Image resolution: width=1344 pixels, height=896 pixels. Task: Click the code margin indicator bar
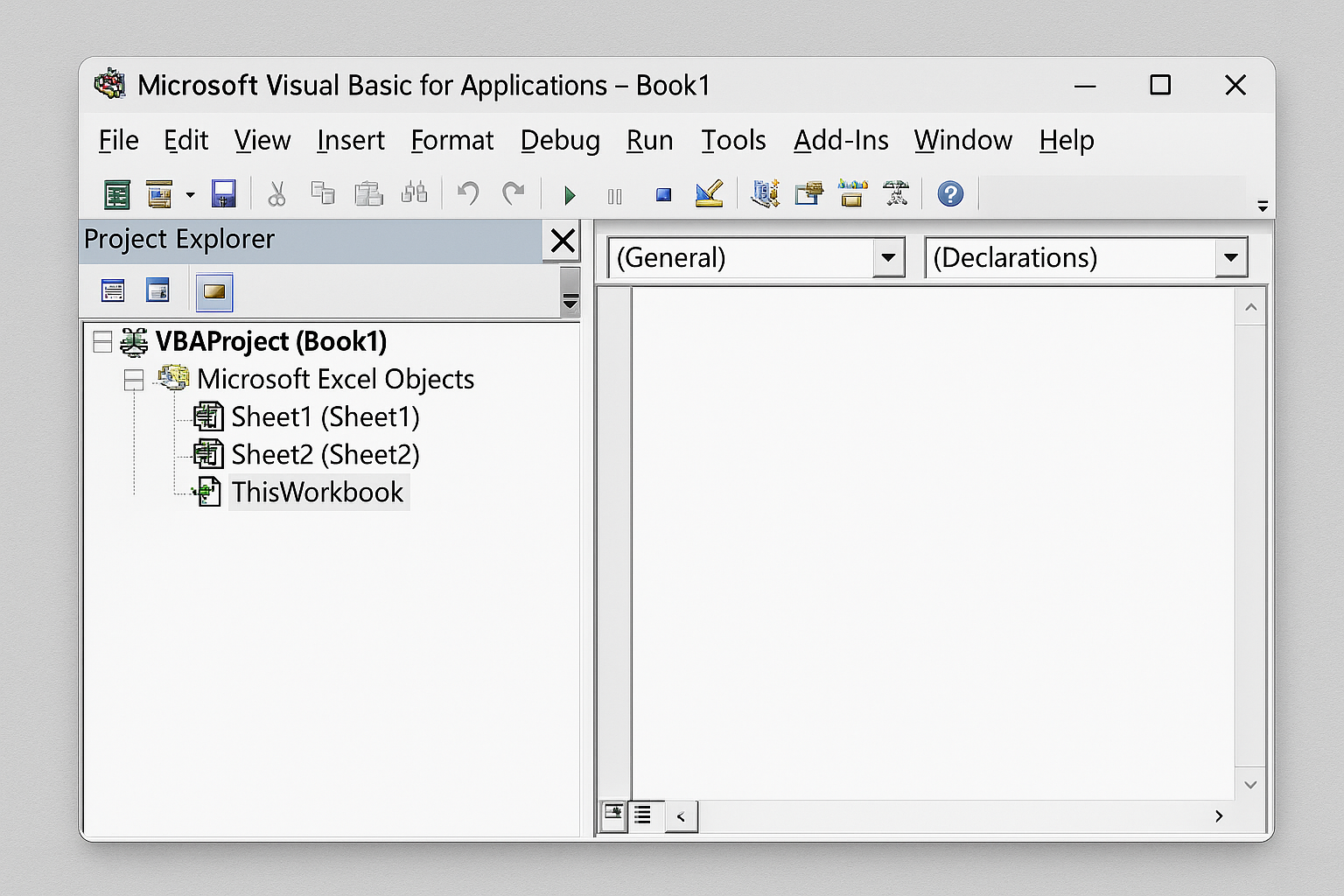[614, 542]
